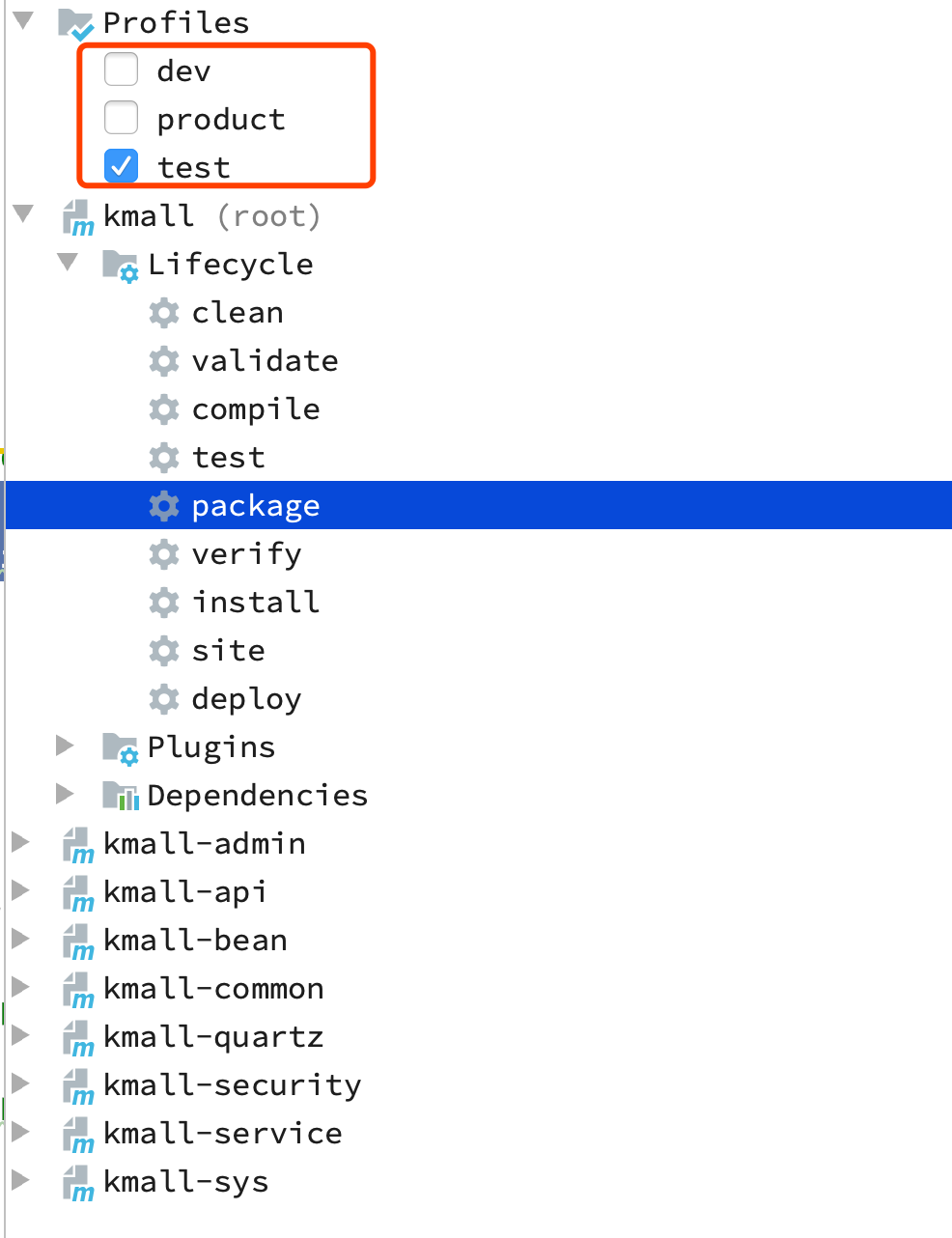Click the Plugins folder gear icon
Image resolution: width=952 pixels, height=1238 pixels.
point(121,748)
